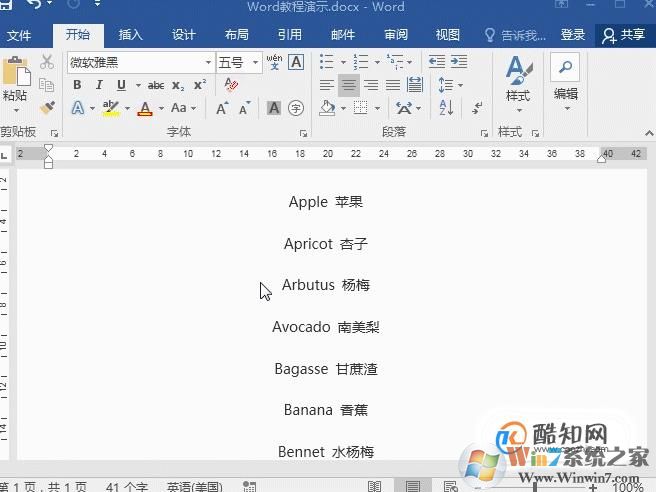Apply distributed alignment

(x=415, y=85)
